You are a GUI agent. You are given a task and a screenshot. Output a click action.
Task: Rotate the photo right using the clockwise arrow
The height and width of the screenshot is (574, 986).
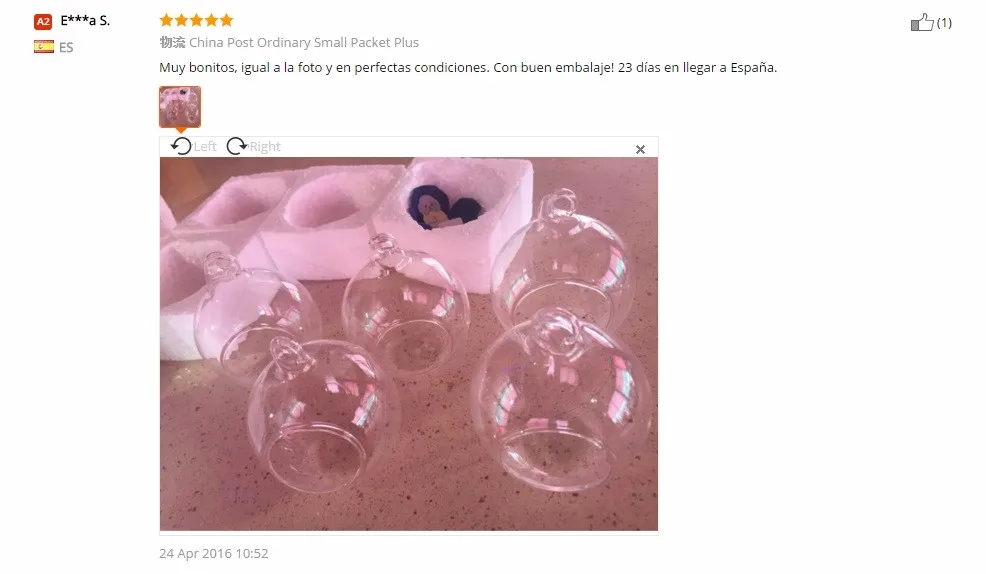tap(236, 146)
